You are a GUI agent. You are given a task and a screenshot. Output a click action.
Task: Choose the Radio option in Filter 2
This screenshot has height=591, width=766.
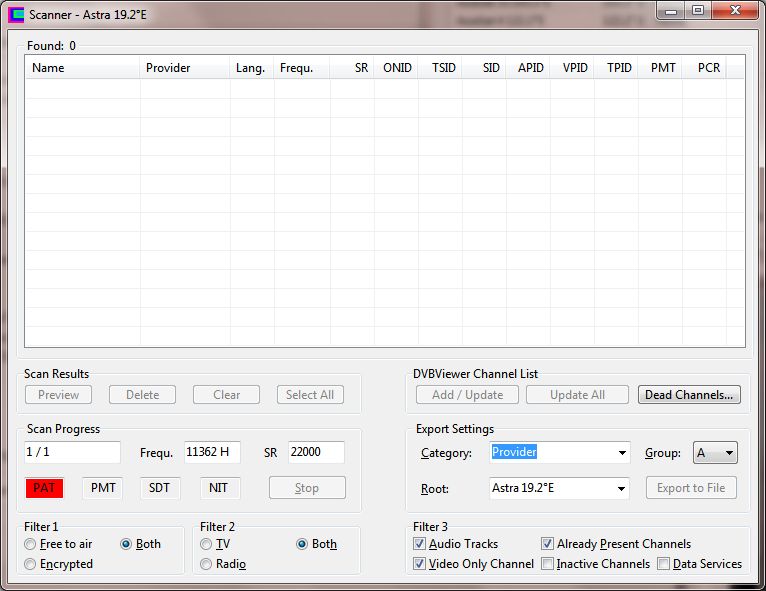click(x=207, y=564)
